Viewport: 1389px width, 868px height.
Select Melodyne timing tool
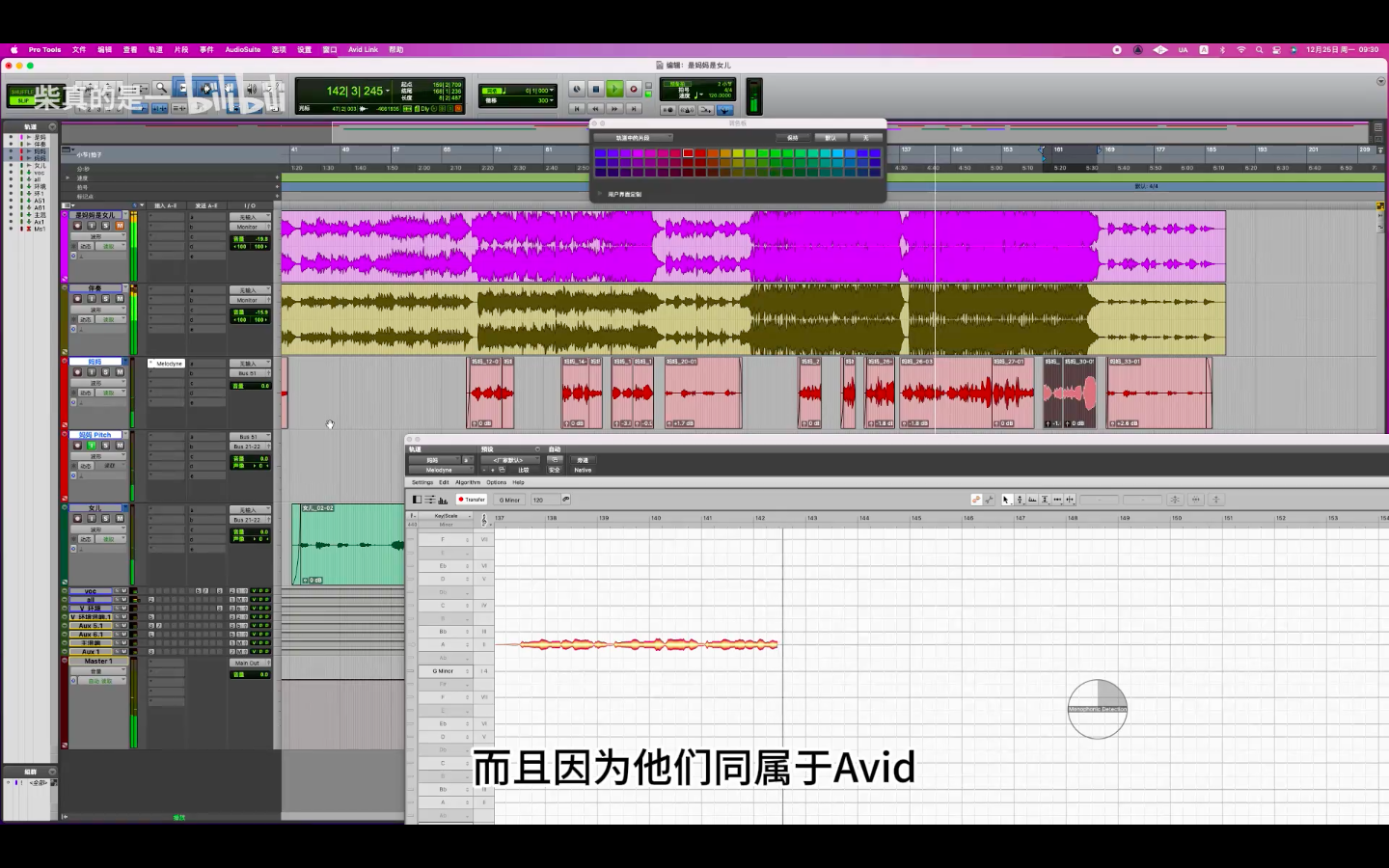tap(1057, 500)
